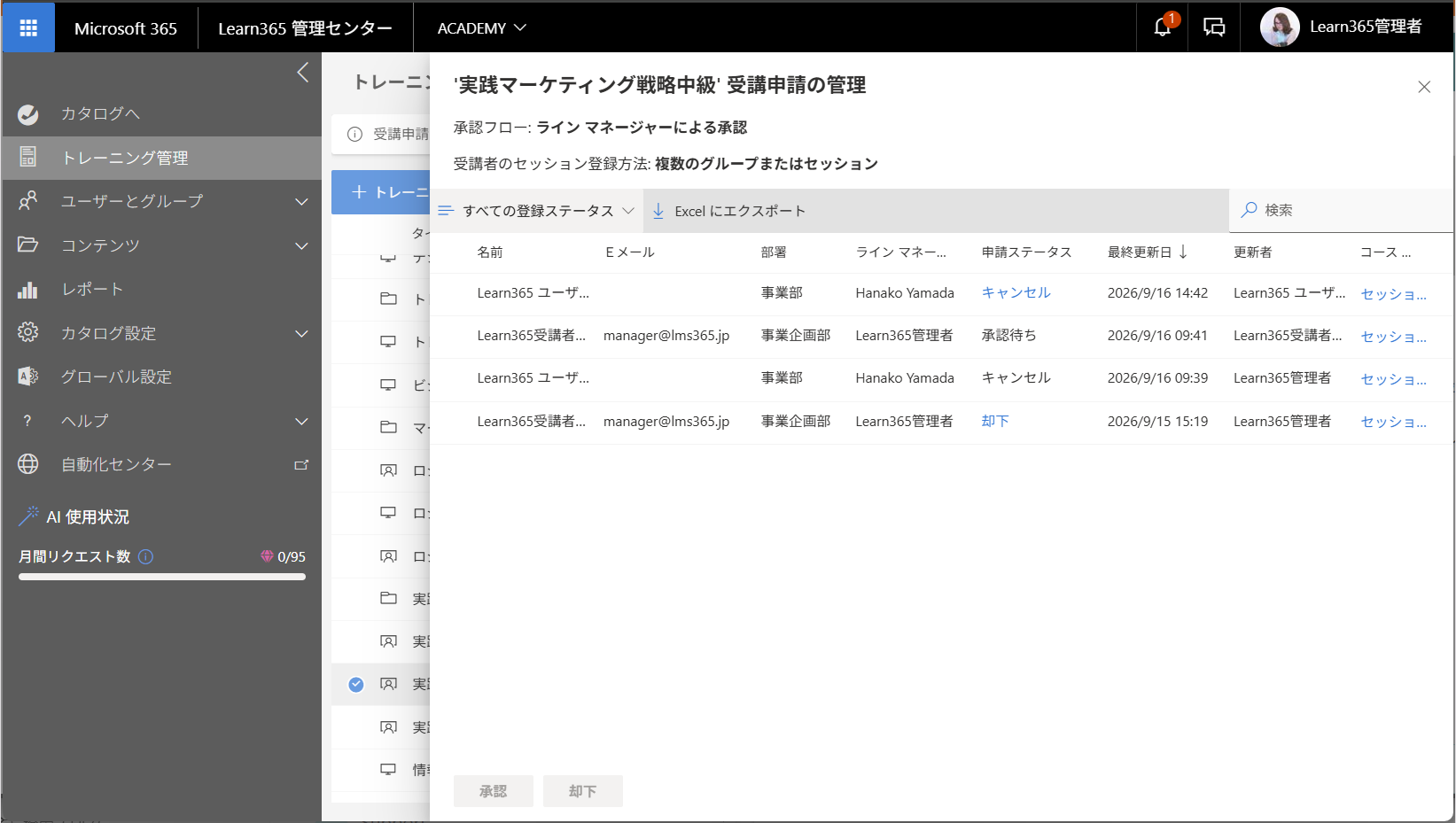Collapse the left sidebar with arrow icon
The image size is (1456, 823).
[x=303, y=72]
